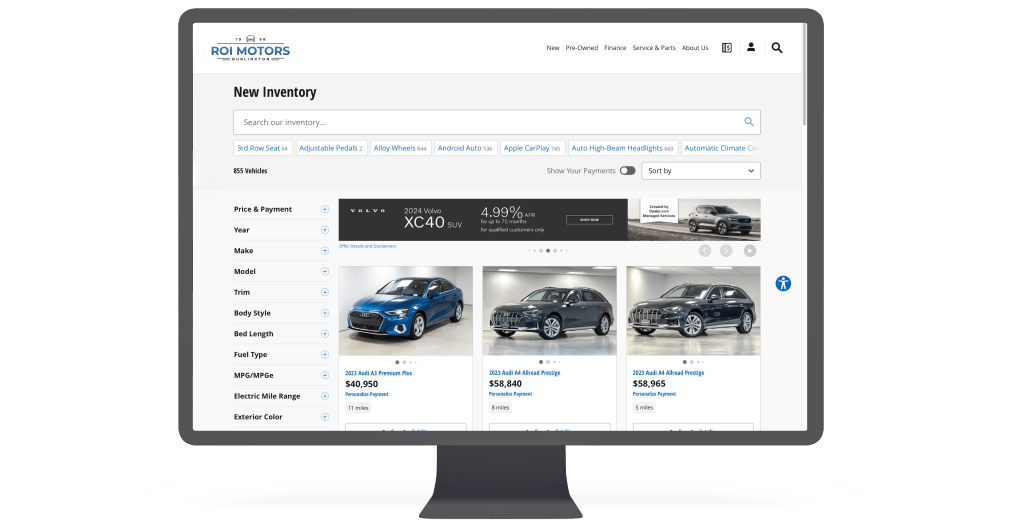The image size is (1024, 520).
Task: Select the Alloy Wheels filter chip
Action: (400, 148)
